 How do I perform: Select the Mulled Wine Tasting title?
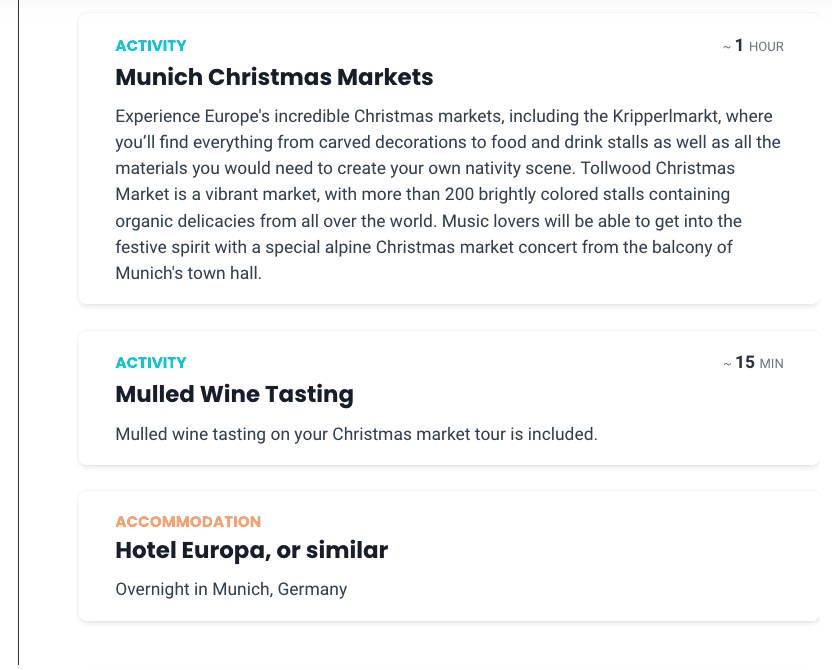235,394
